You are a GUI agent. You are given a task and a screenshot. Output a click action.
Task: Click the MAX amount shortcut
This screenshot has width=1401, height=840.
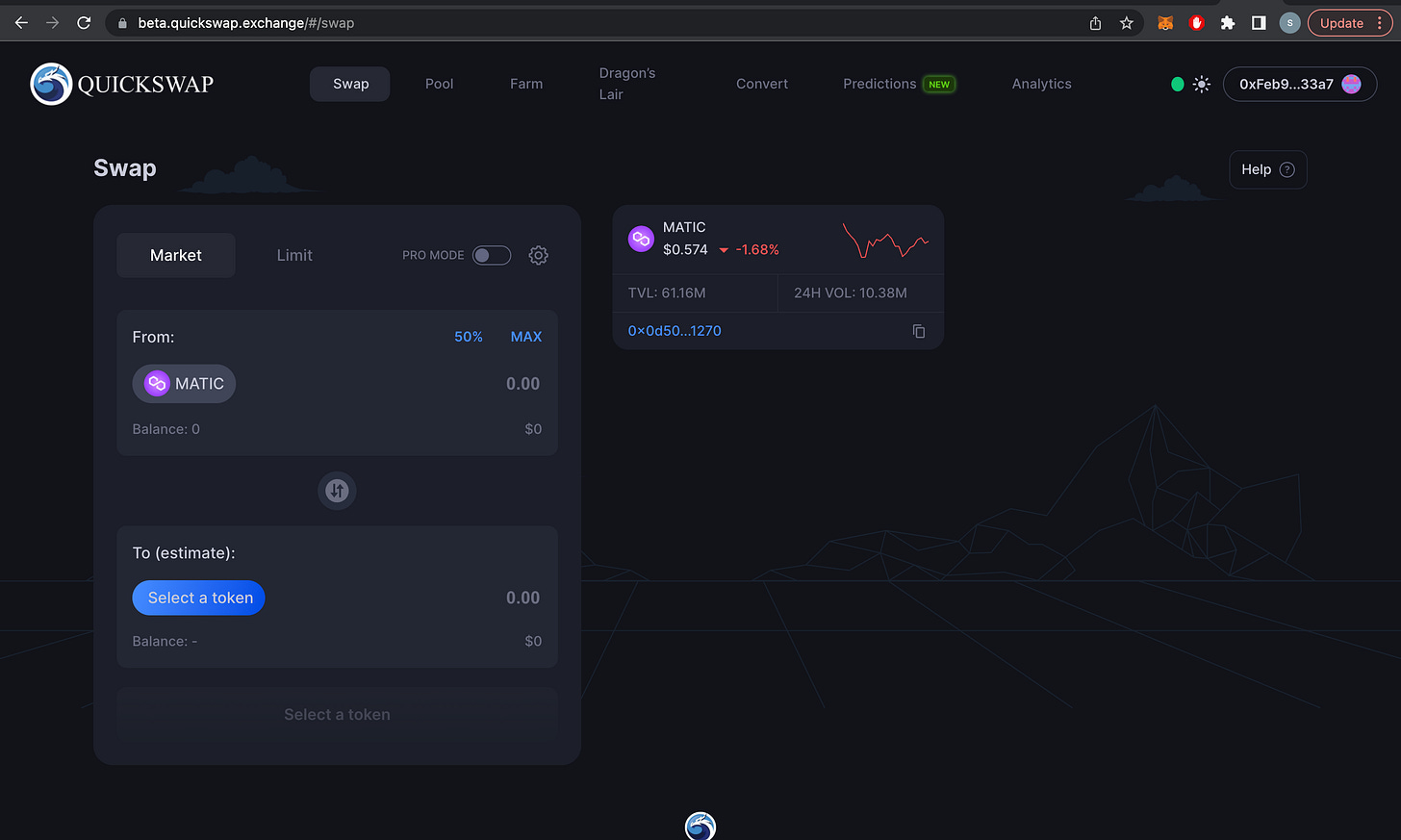tap(526, 337)
